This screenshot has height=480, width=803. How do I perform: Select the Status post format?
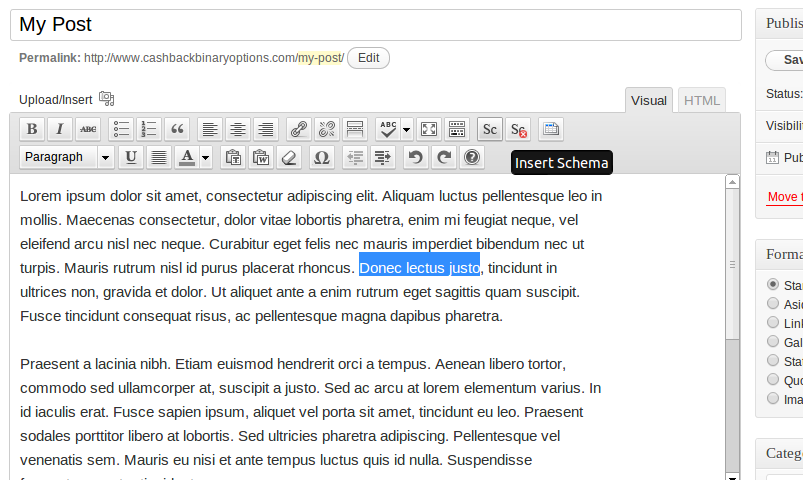click(773, 360)
